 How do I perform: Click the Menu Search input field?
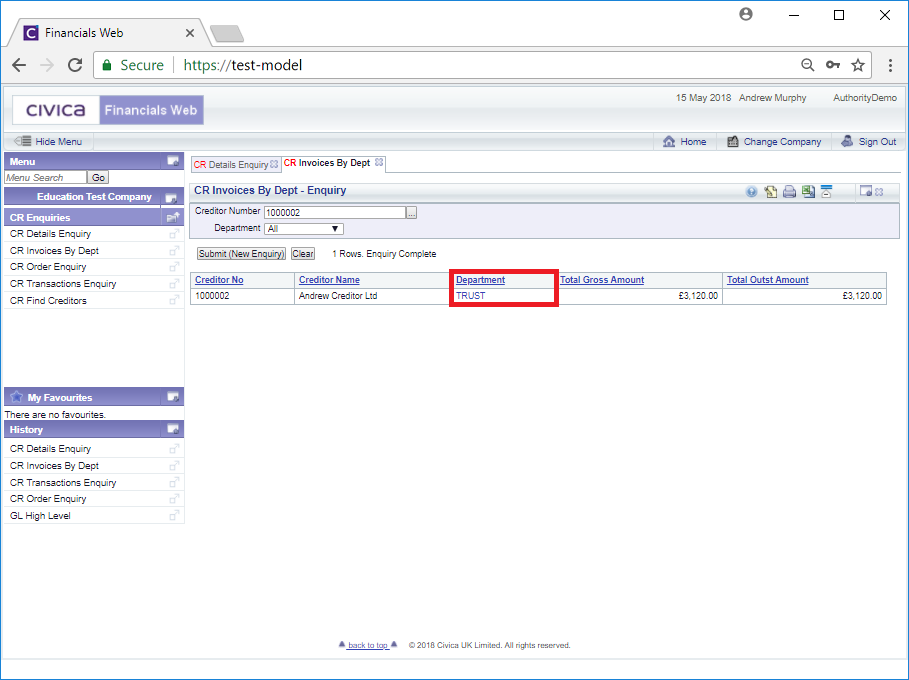[45, 177]
